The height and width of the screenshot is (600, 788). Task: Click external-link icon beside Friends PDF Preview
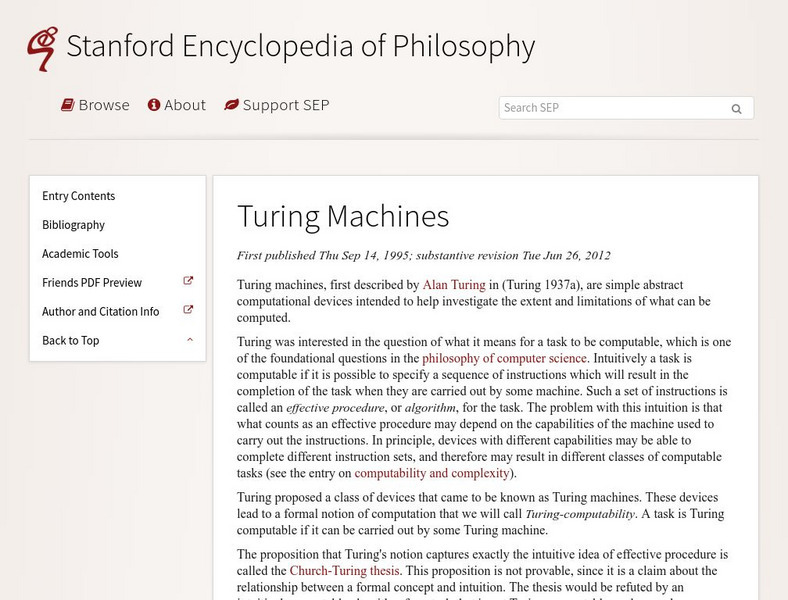[x=188, y=281]
